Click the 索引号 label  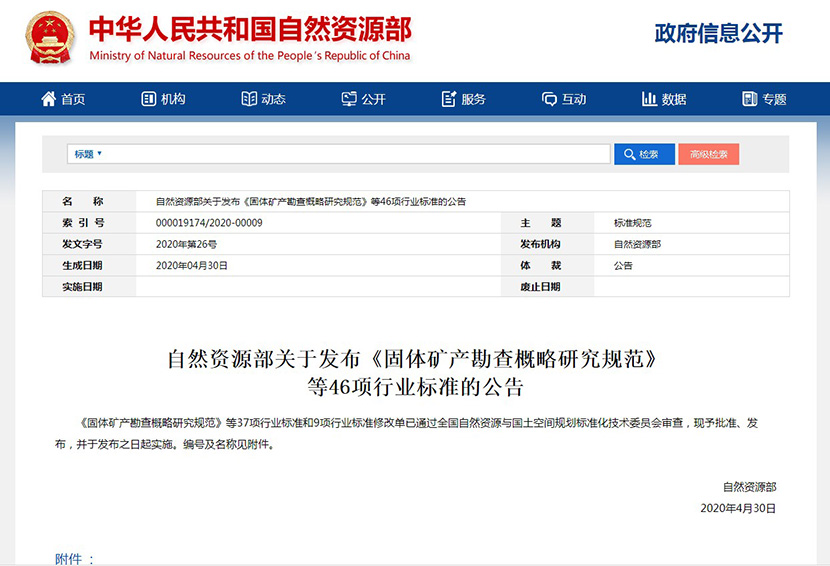[x=83, y=223]
